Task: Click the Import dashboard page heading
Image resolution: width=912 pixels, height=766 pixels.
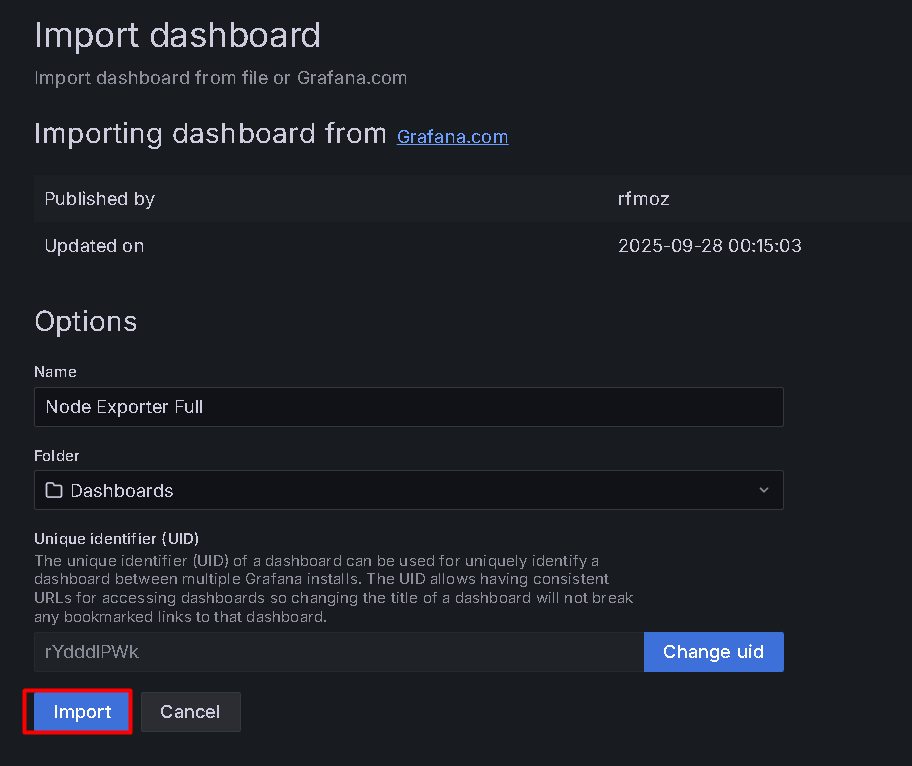Action: point(177,36)
